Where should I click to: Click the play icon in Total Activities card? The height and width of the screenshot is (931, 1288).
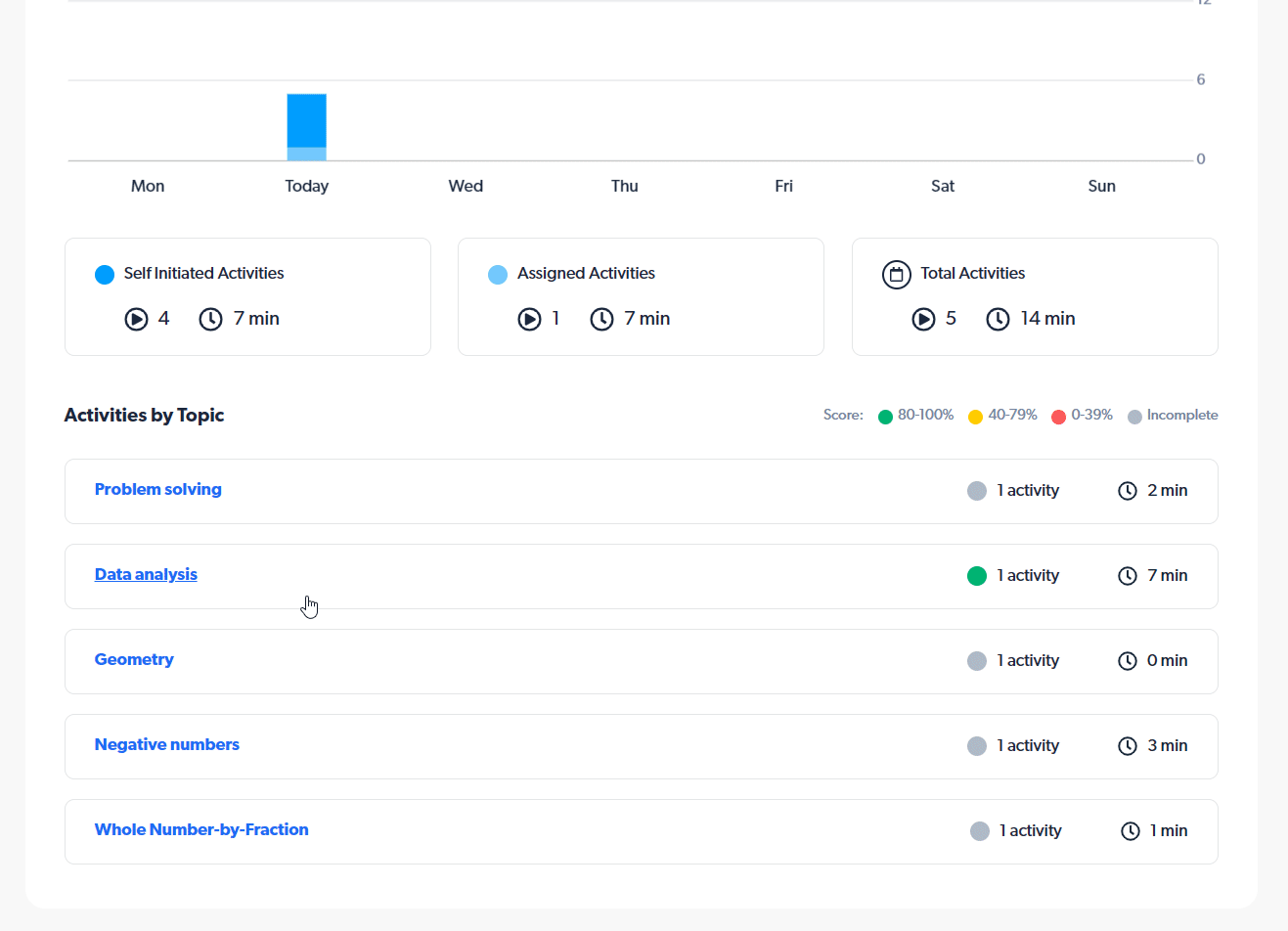coord(923,319)
